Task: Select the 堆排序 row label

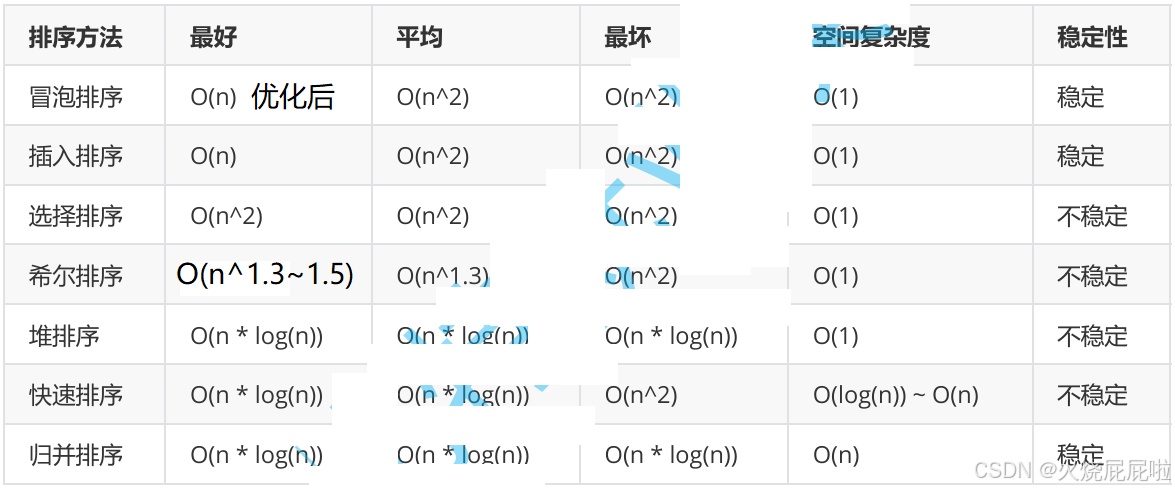Action: pyautogui.click(x=64, y=336)
